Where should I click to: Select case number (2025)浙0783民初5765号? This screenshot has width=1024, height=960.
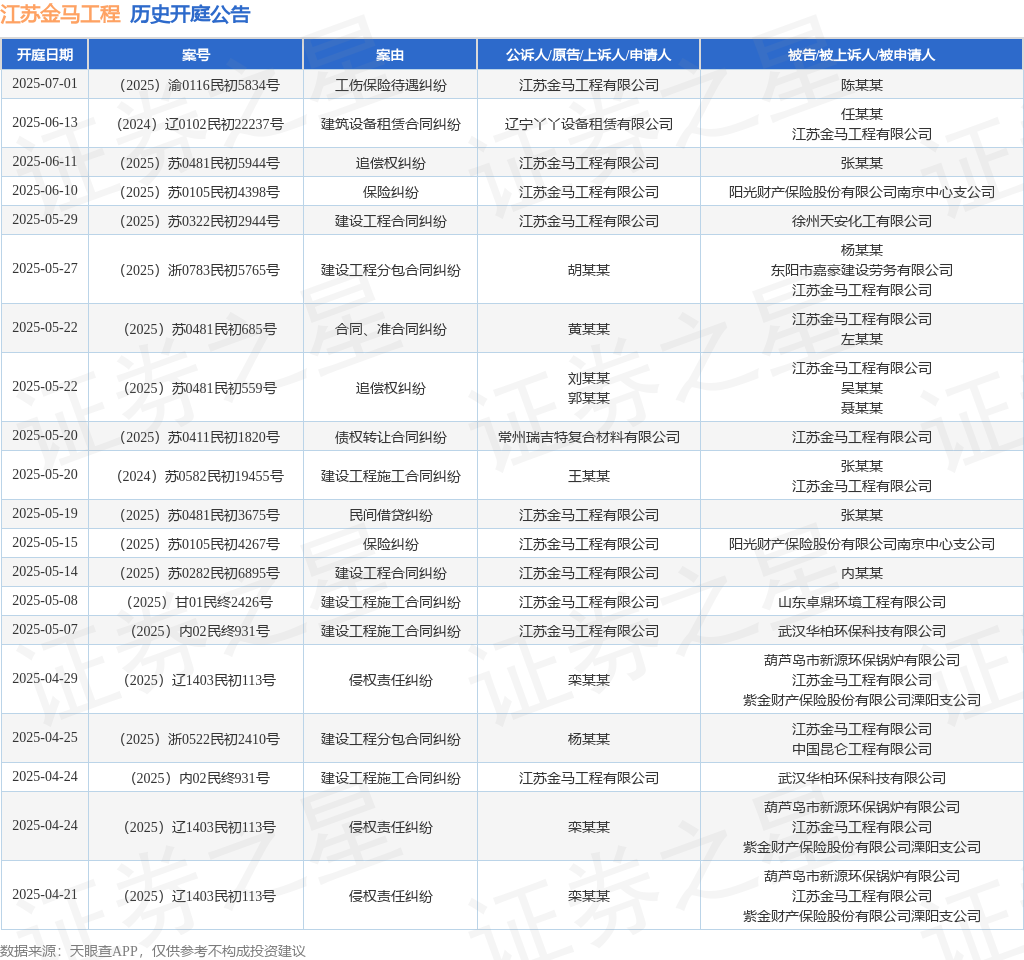199,270
